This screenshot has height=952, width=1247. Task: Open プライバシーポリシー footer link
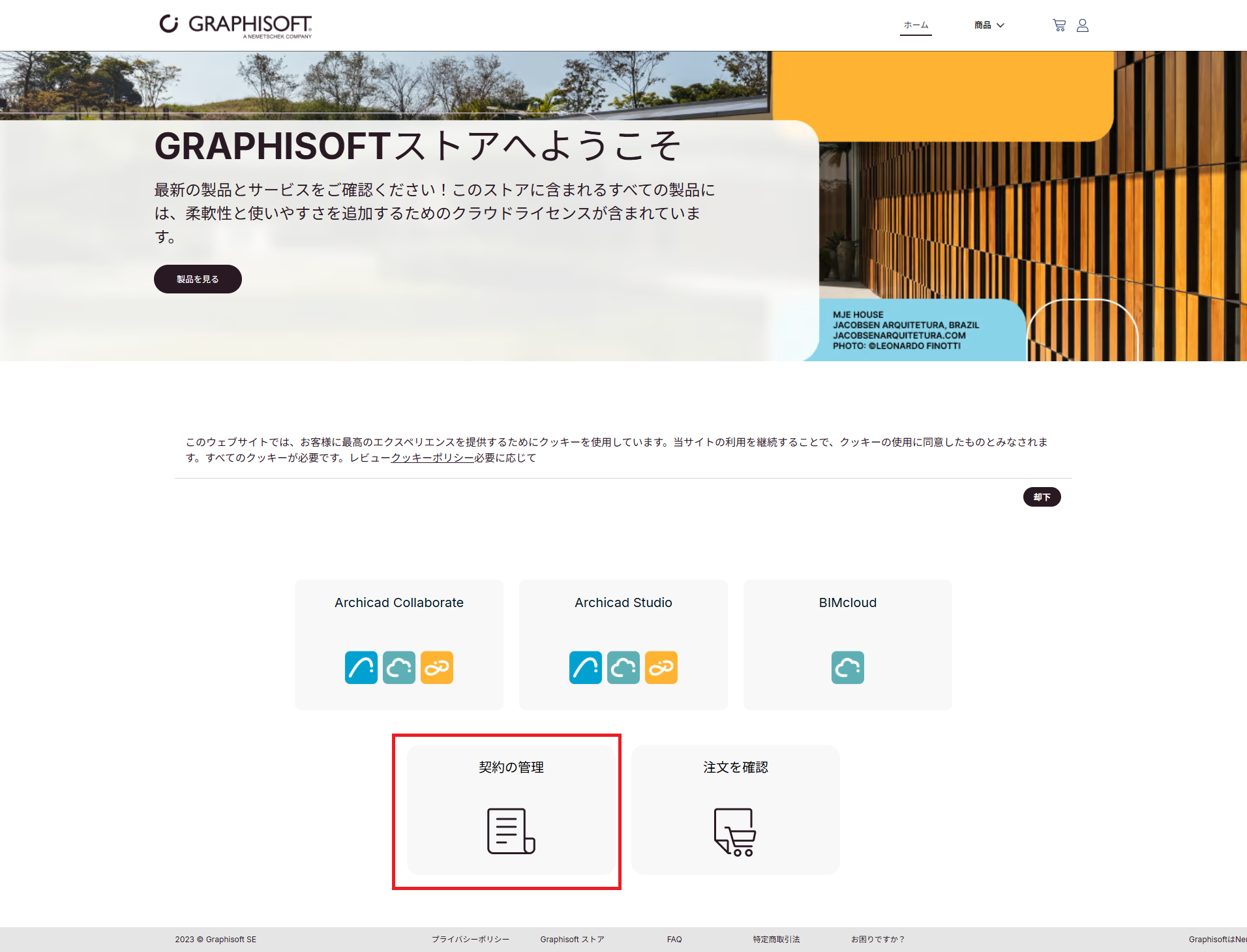coord(470,940)
